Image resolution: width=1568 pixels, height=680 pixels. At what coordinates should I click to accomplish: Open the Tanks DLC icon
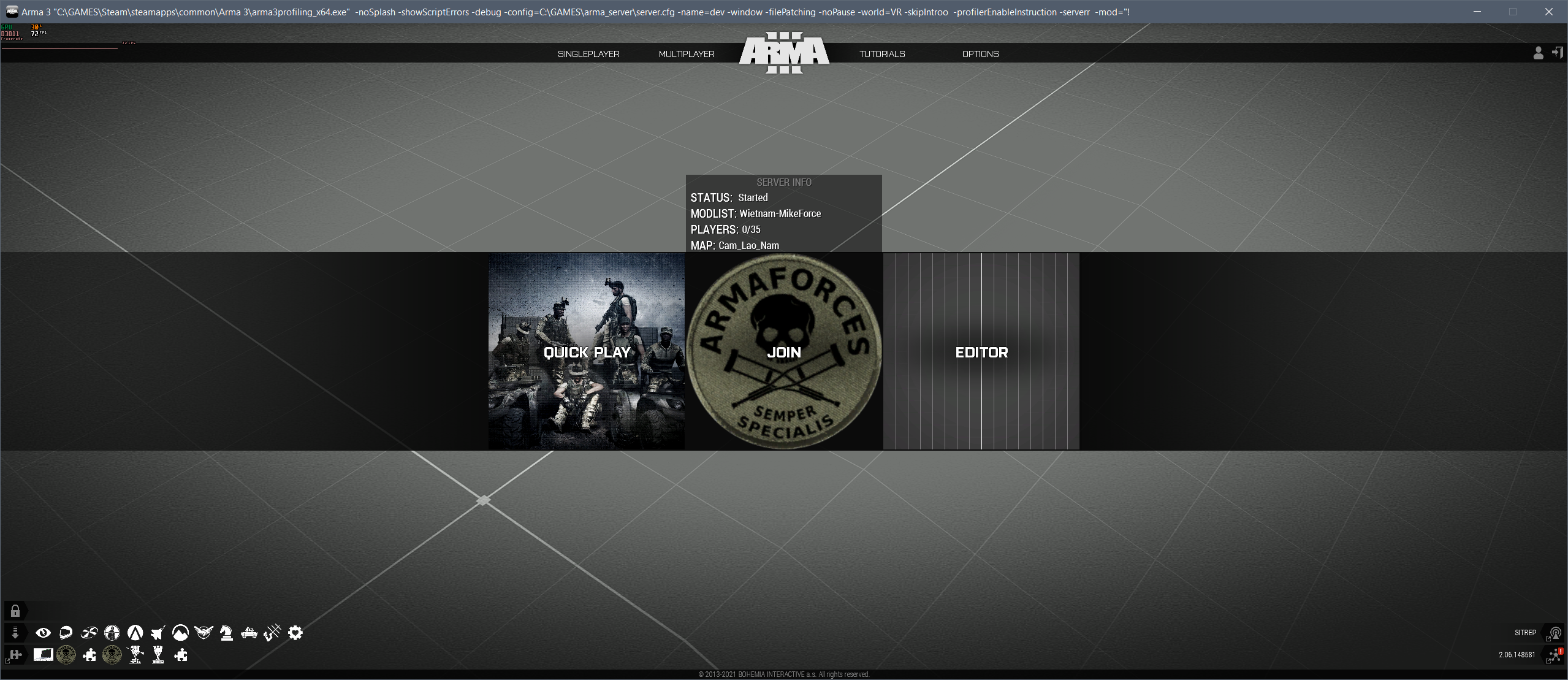(x=249, y=633)
